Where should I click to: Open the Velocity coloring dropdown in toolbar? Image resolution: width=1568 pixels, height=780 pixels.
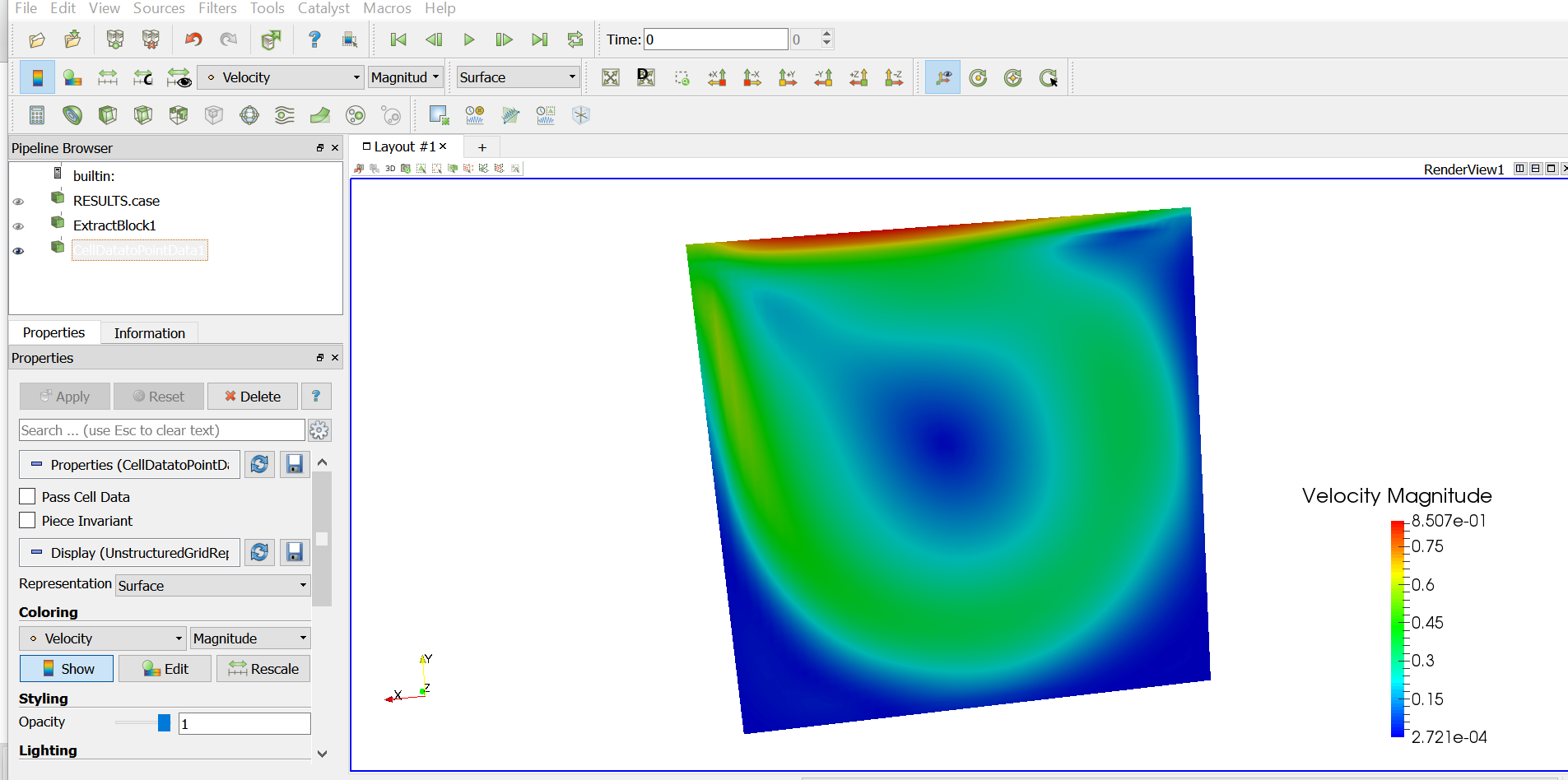click(281, 77)
